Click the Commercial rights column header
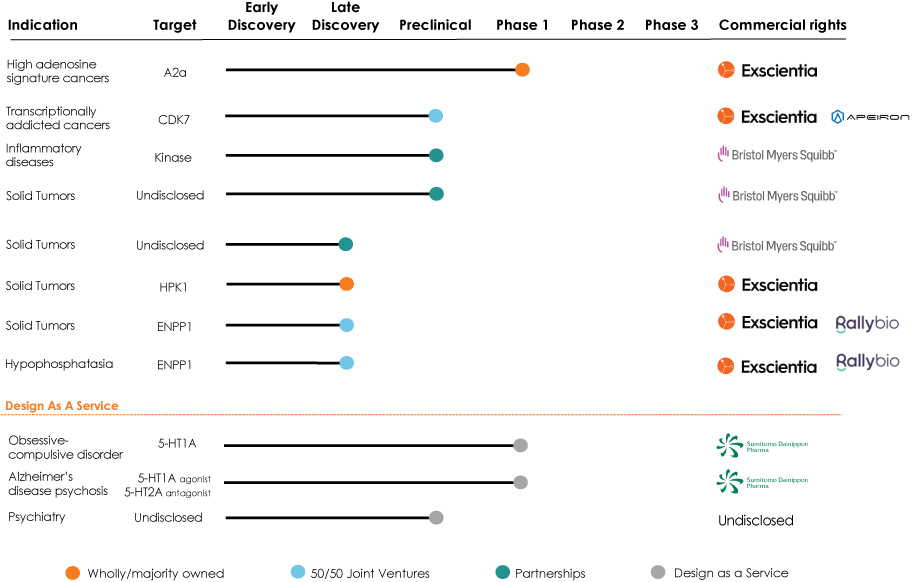912x582 pixels. [x=782, y=25]
